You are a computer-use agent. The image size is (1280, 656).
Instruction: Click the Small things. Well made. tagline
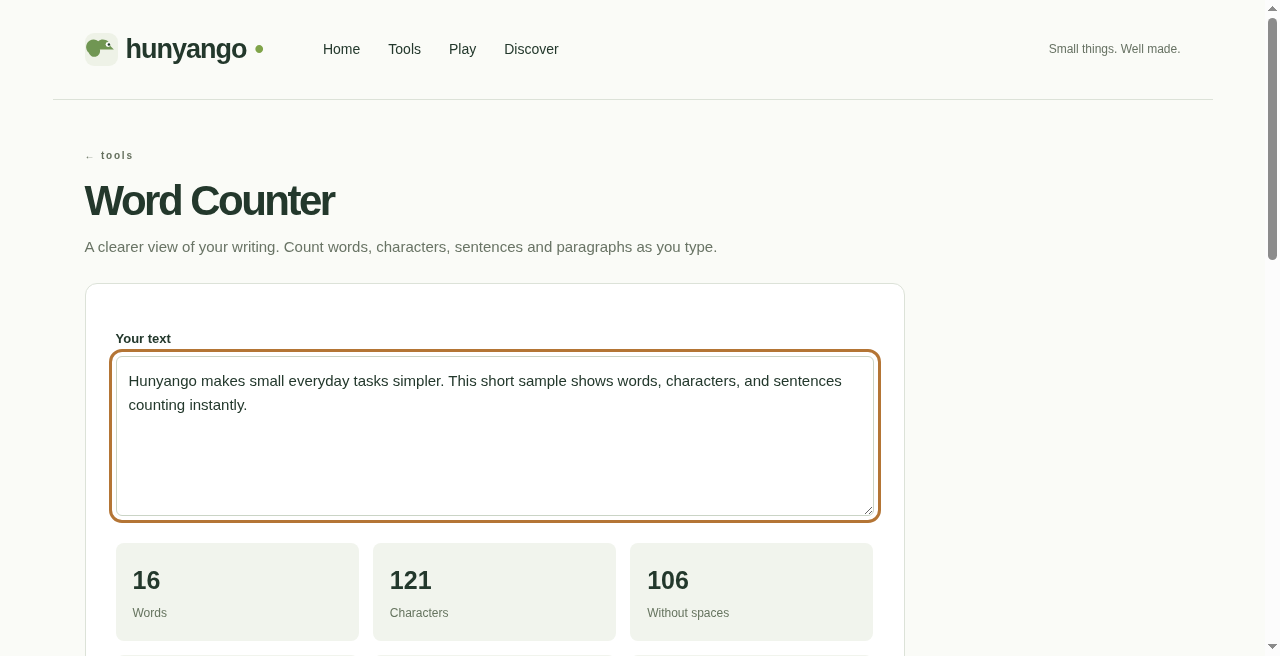(x=1114, y=49)
